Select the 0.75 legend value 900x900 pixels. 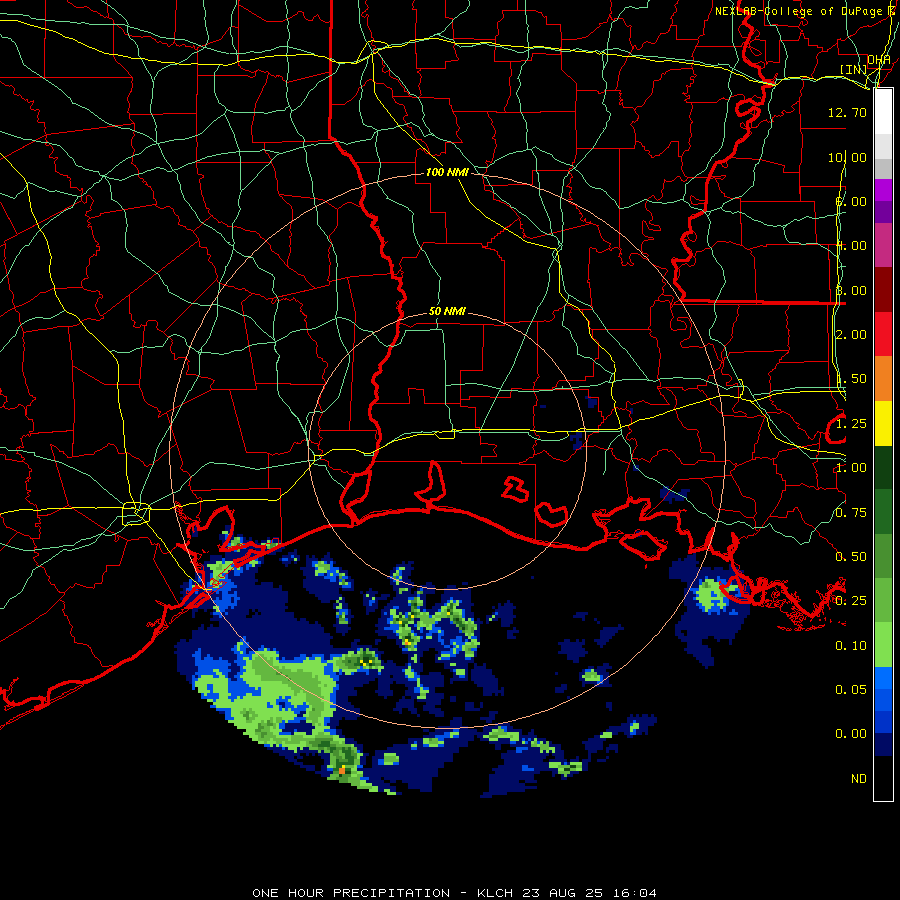pos(851,513)
